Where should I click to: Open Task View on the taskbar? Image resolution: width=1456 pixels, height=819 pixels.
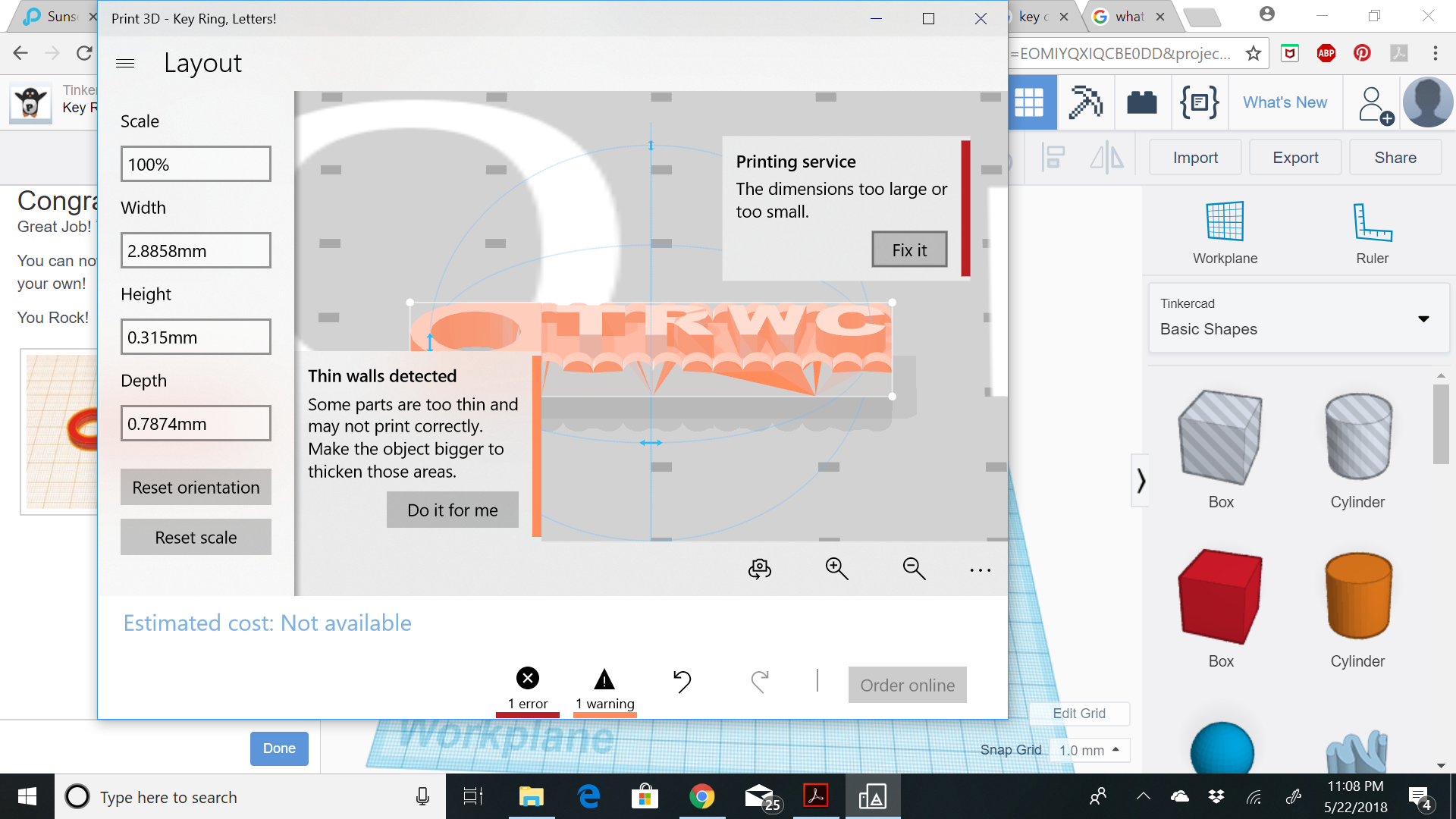[x=473, y=796]
